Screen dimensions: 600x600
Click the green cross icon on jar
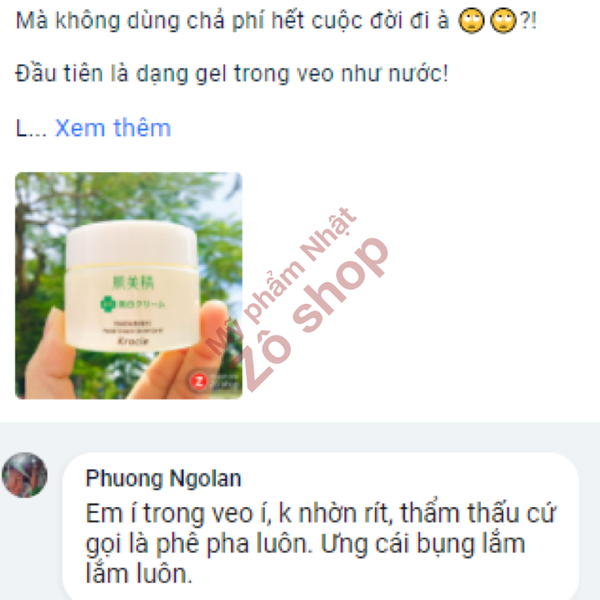(108, 304)
